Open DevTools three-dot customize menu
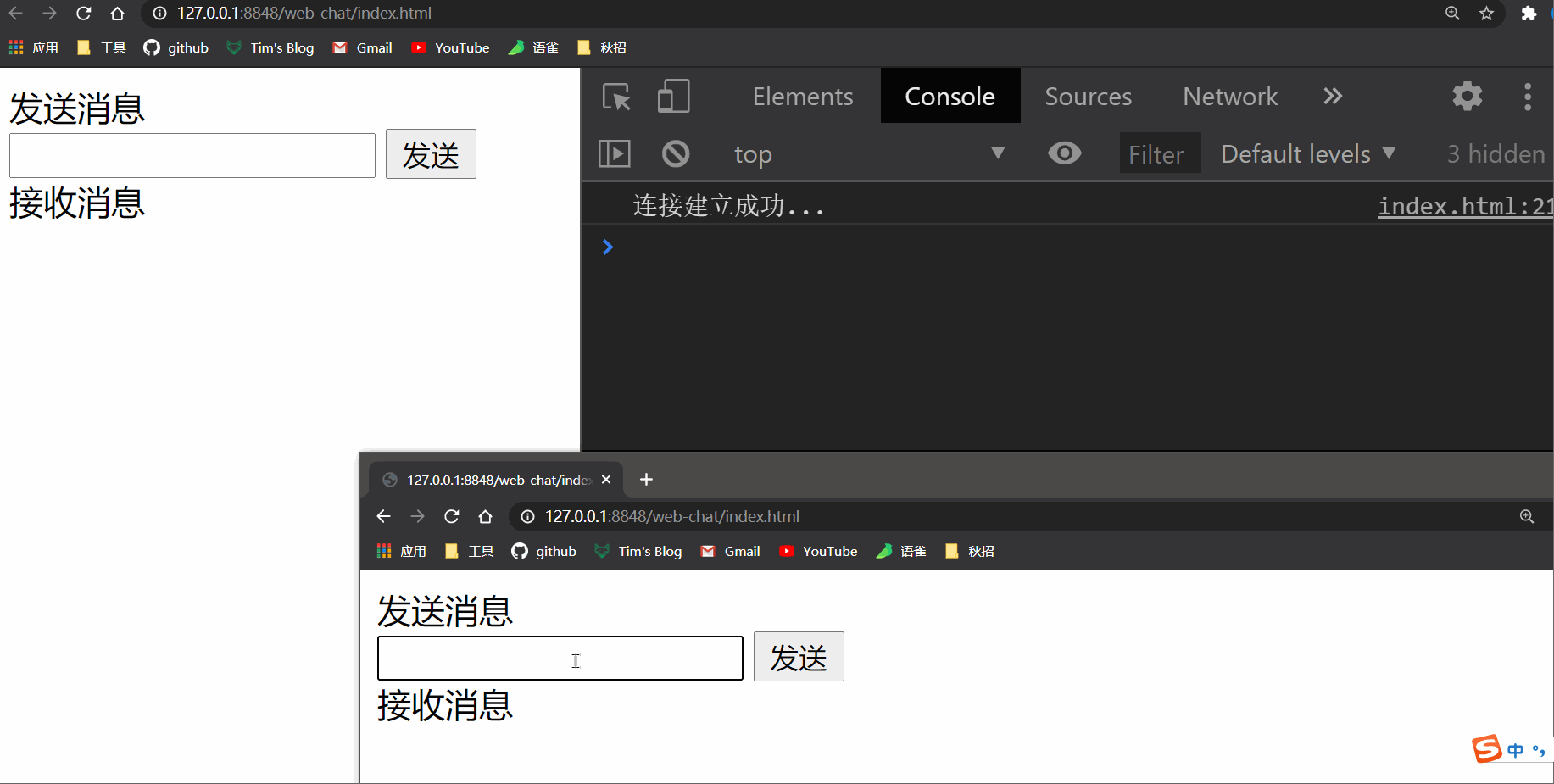 pyautogui.click(x=1528, y=97)
